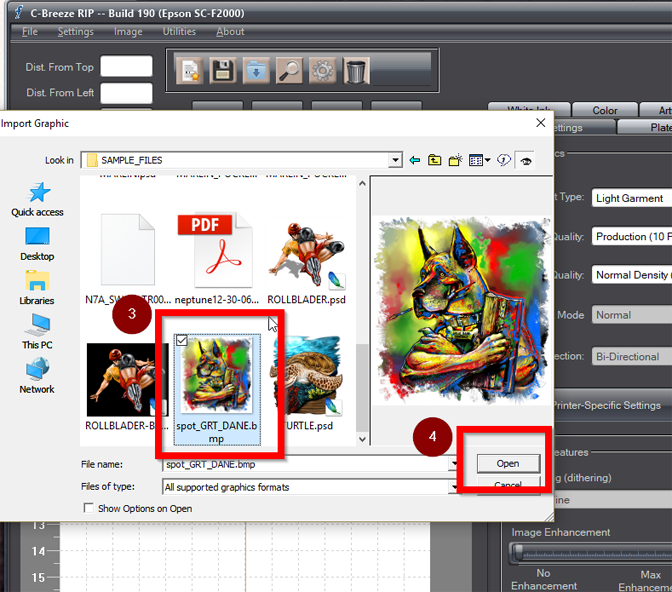
Task: Click the Dist. From Top field
Action: (126, 66)
